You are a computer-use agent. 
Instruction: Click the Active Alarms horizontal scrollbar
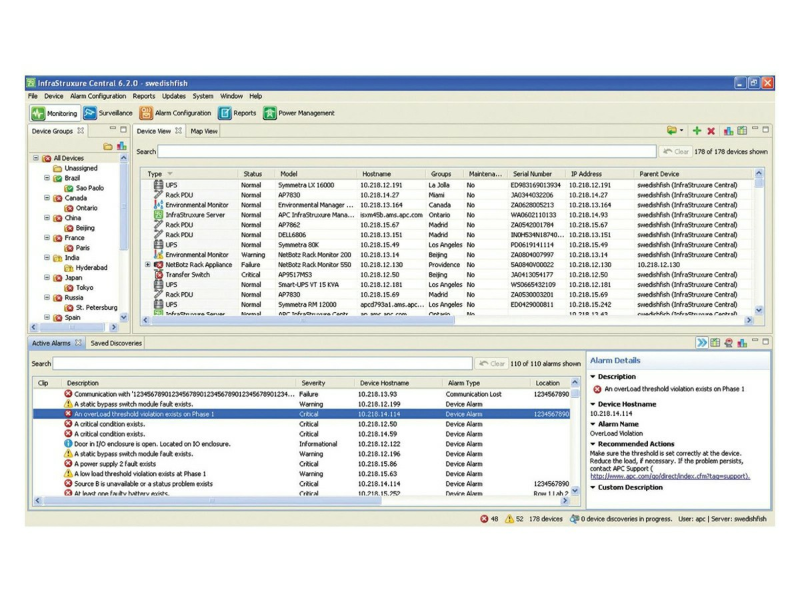212,501
